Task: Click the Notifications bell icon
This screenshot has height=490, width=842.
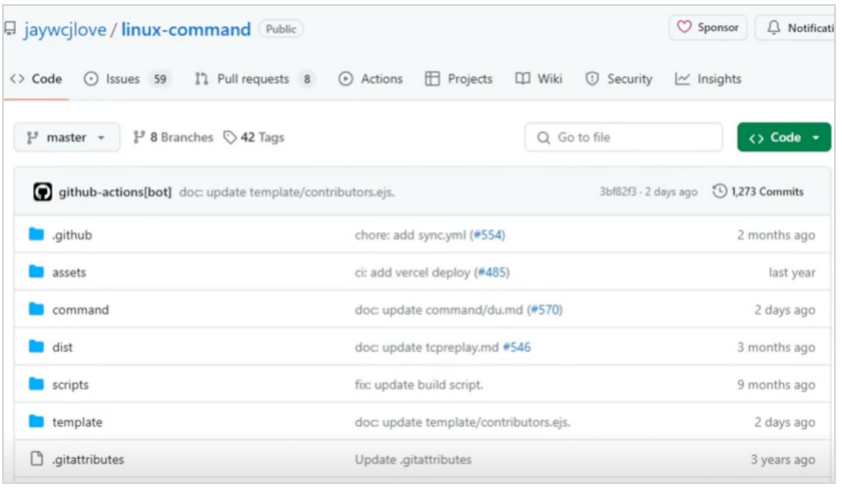Action: 773,27
